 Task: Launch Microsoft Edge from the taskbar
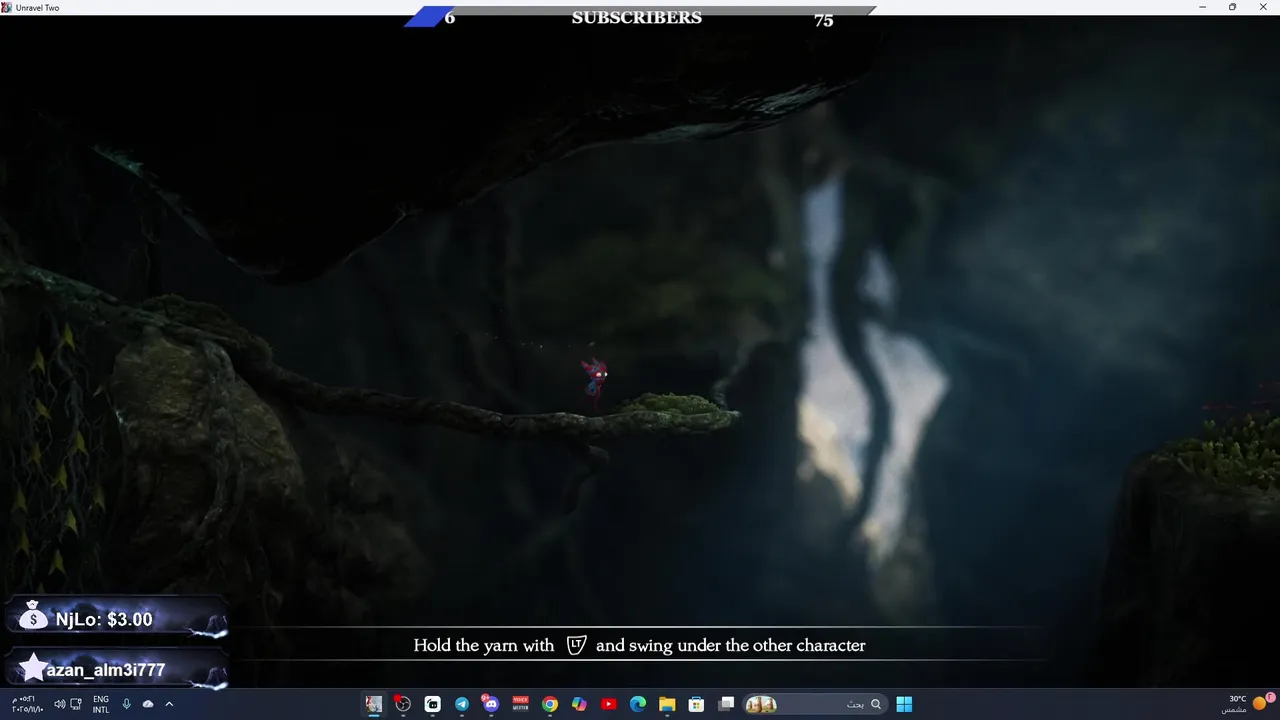pos(638,704)
